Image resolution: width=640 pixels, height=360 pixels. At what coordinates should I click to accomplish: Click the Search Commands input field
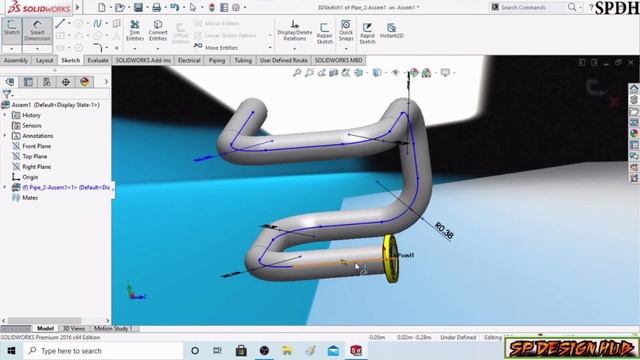click(533, 7)
